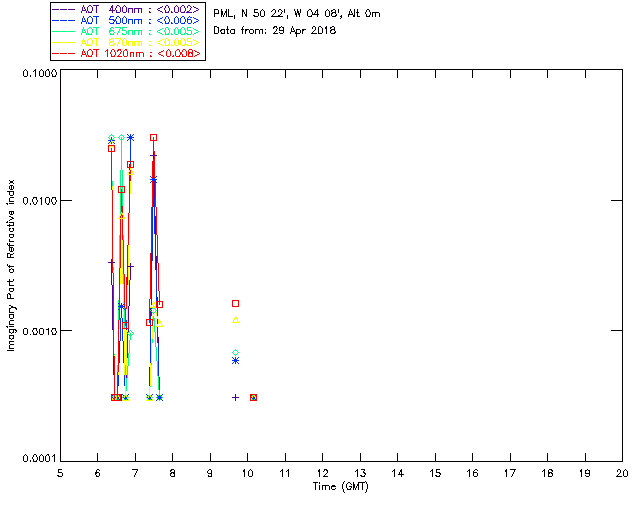Viewport: 640px width, 512px height.
Task: Click the 'Time (GMT)' axis label
Action: click(340, 487)
